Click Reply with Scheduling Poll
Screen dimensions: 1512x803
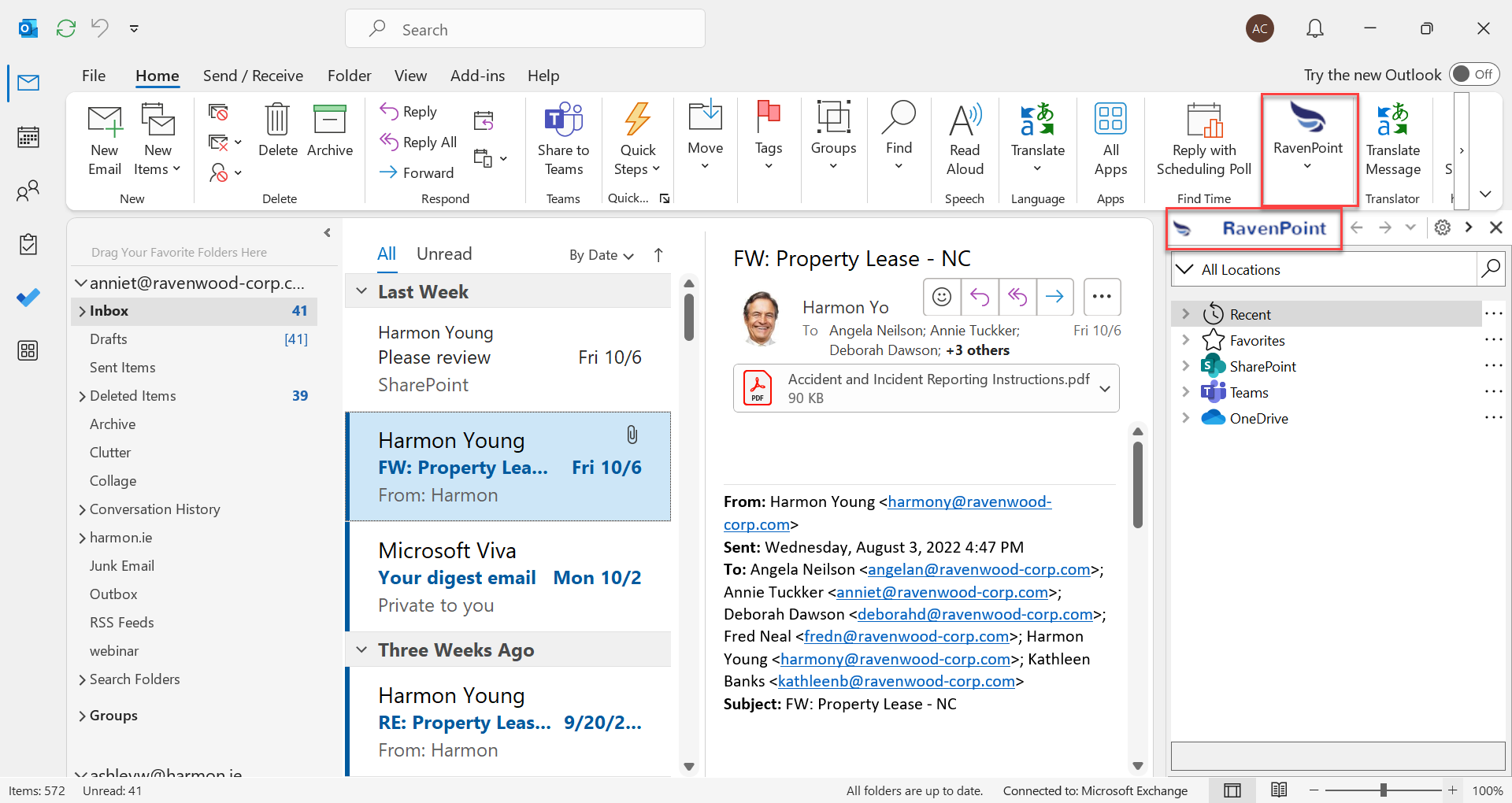pos(1203,140)
